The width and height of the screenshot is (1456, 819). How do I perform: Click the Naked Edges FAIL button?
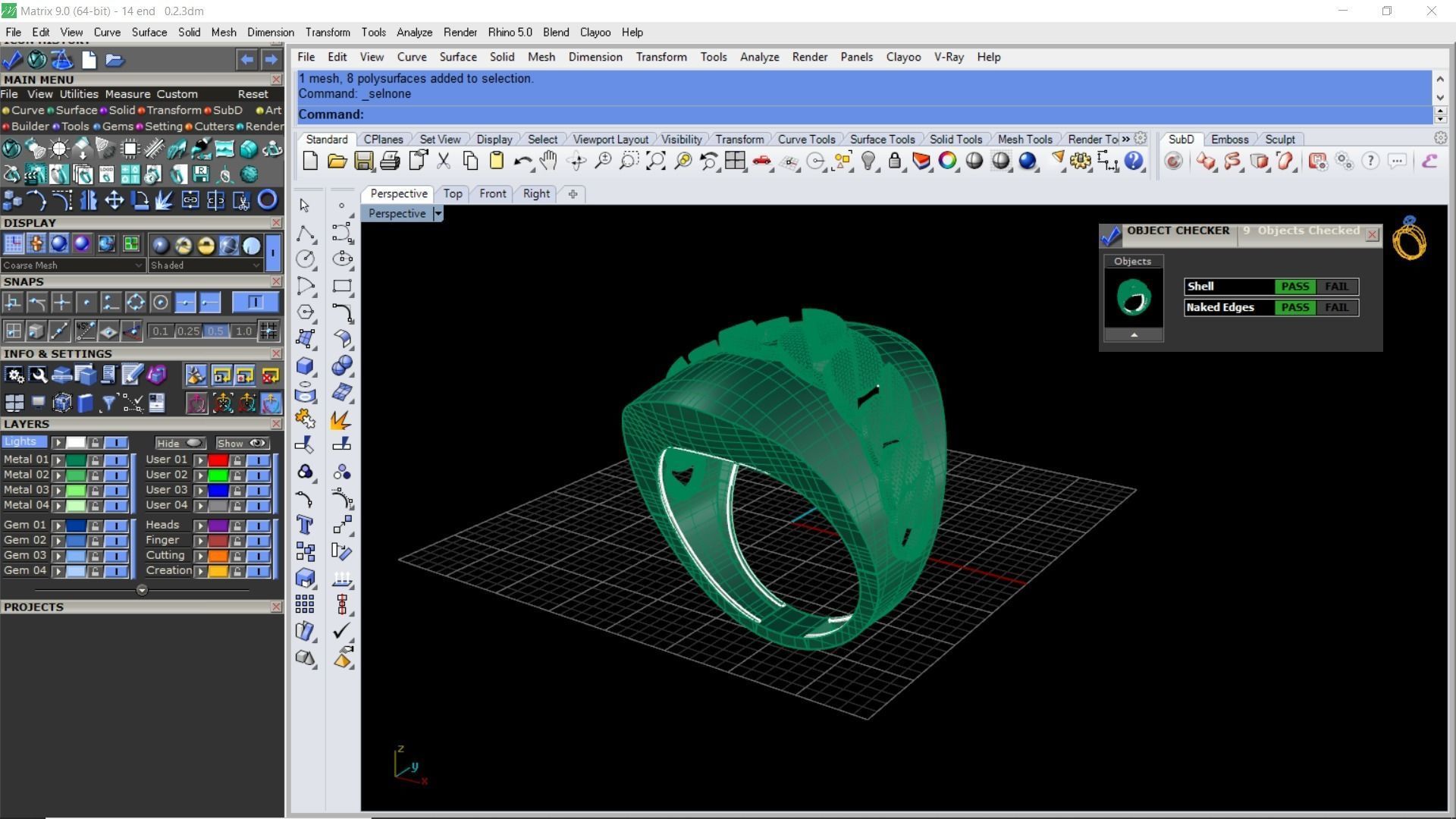(x=1336, y=308)
